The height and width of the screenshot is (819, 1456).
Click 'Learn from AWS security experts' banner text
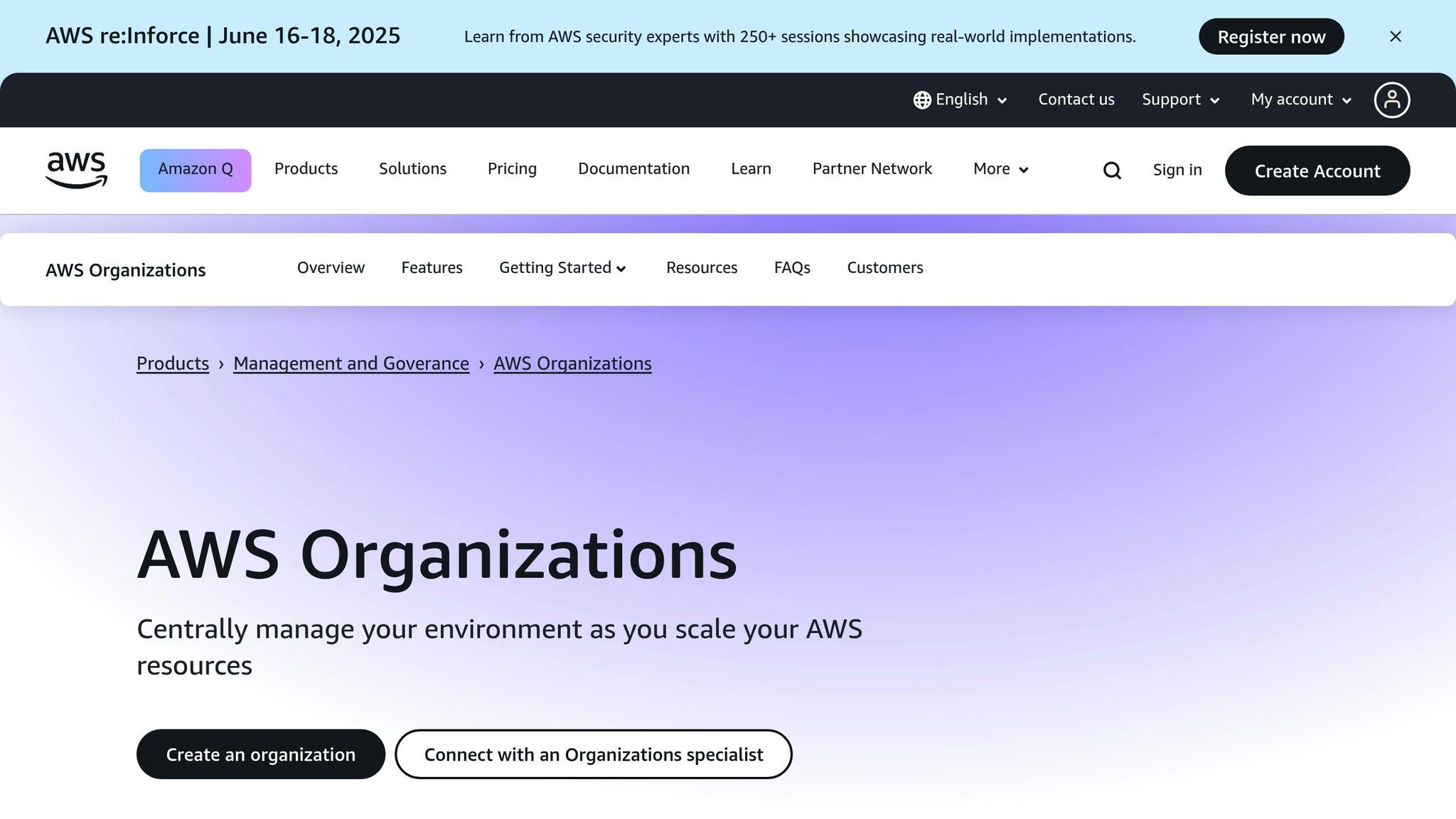pyautogui.click(x=800, y=37)
